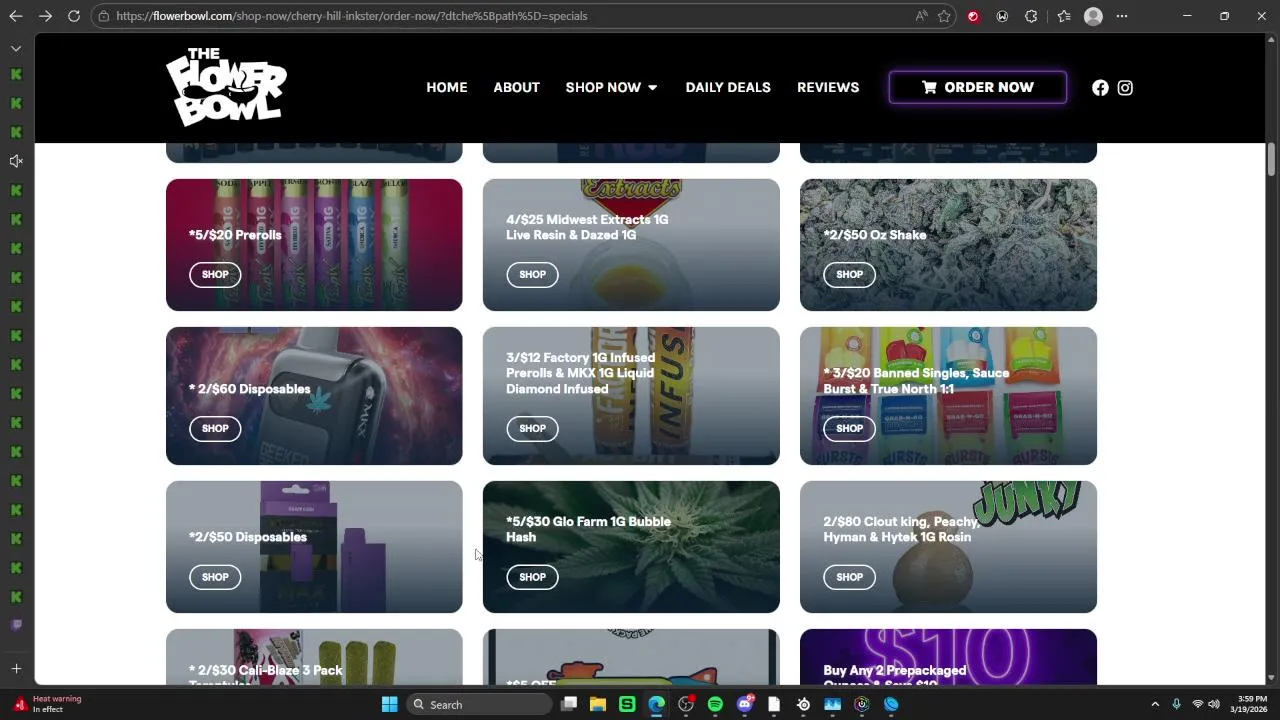Shop the 2/$50 Disposables deal

[215, 577]
